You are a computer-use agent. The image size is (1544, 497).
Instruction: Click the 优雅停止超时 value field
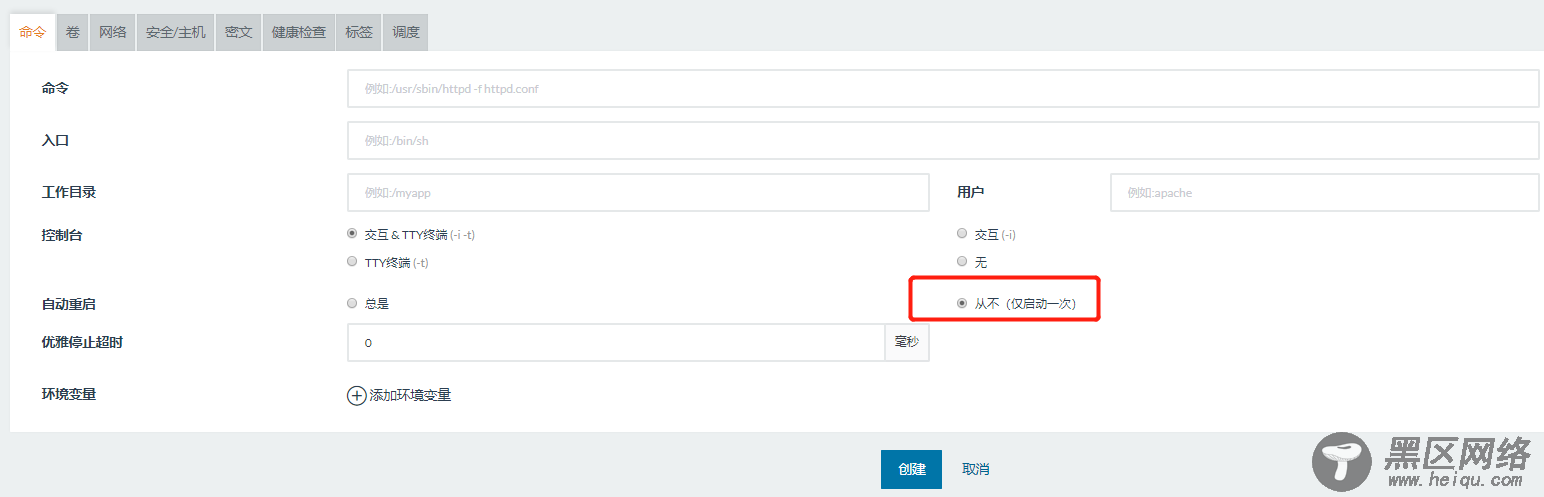[x=616, y=343]
